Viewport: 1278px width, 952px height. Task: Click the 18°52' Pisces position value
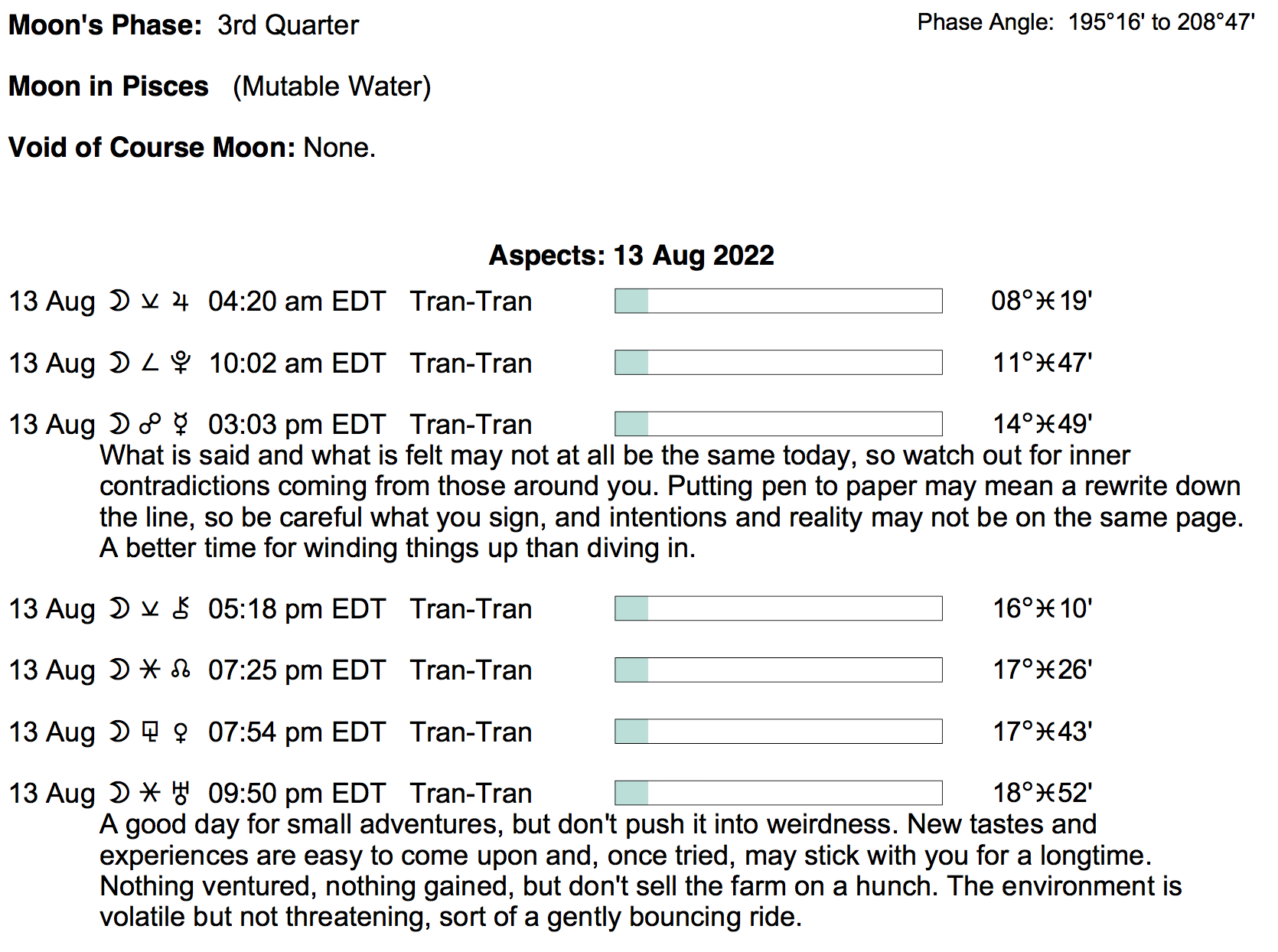pos(1042,794)
